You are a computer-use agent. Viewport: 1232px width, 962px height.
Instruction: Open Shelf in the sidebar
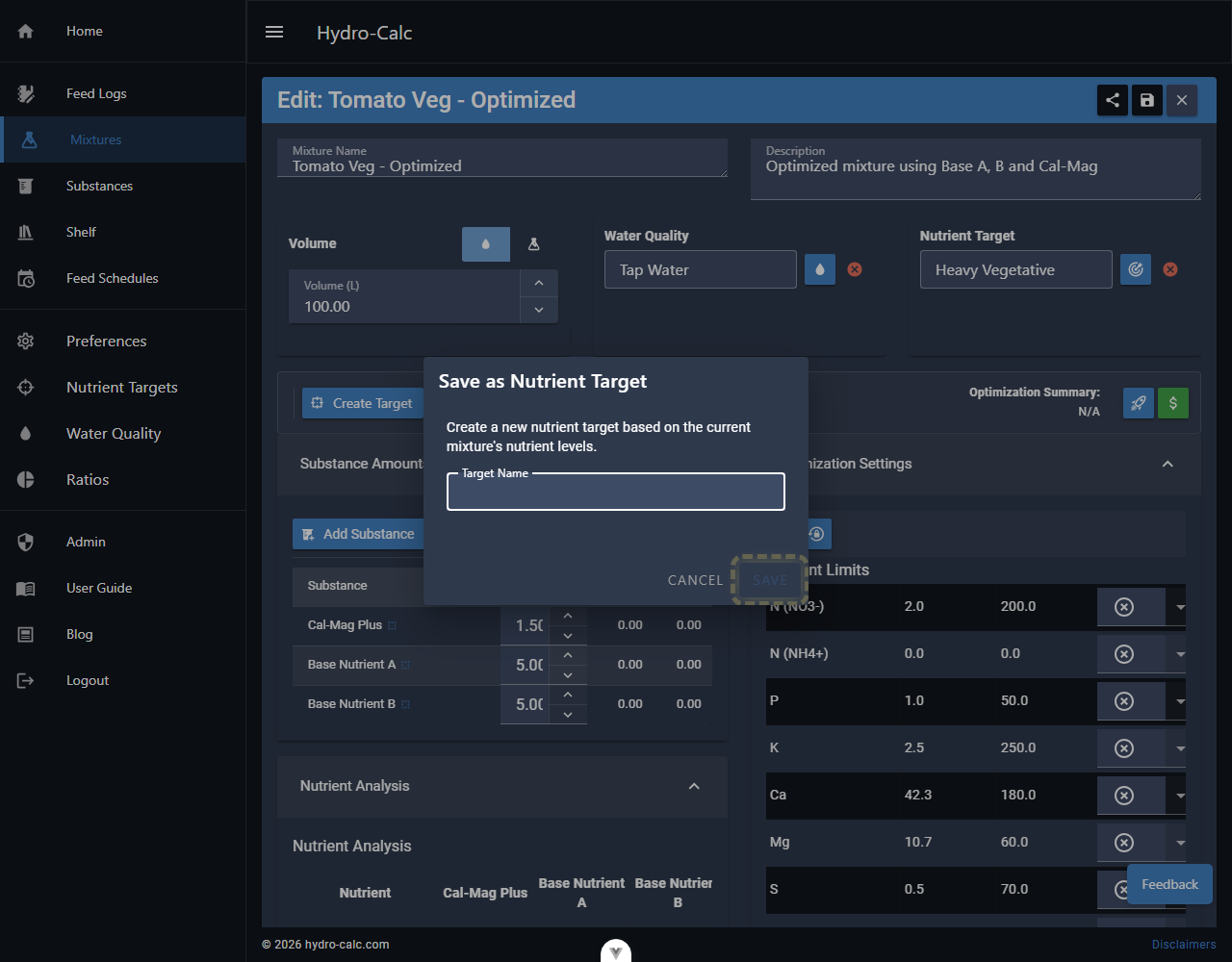click(x=123, y=232)
